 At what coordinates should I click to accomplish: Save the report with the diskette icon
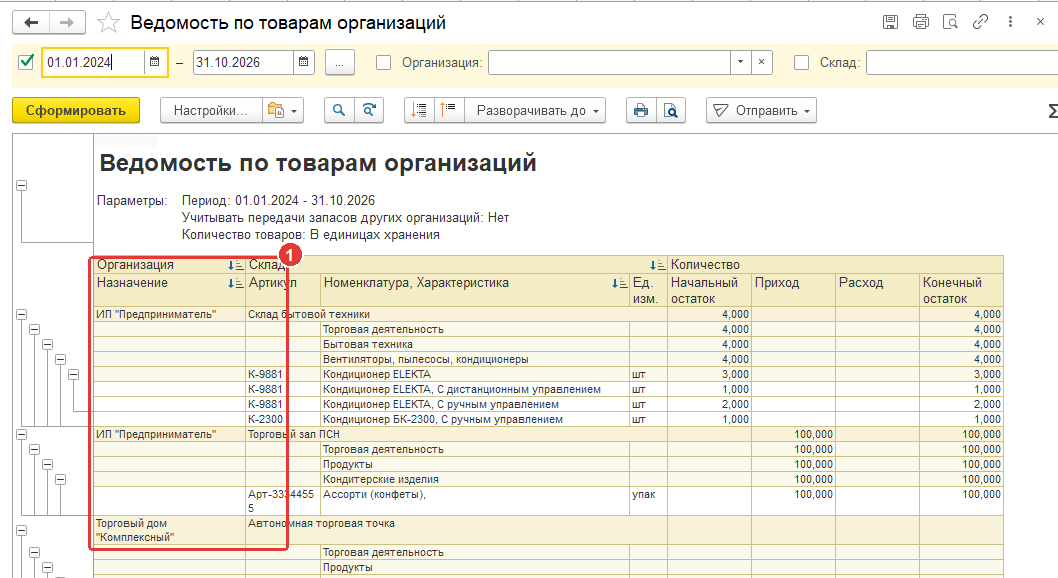tap(891, 22)
